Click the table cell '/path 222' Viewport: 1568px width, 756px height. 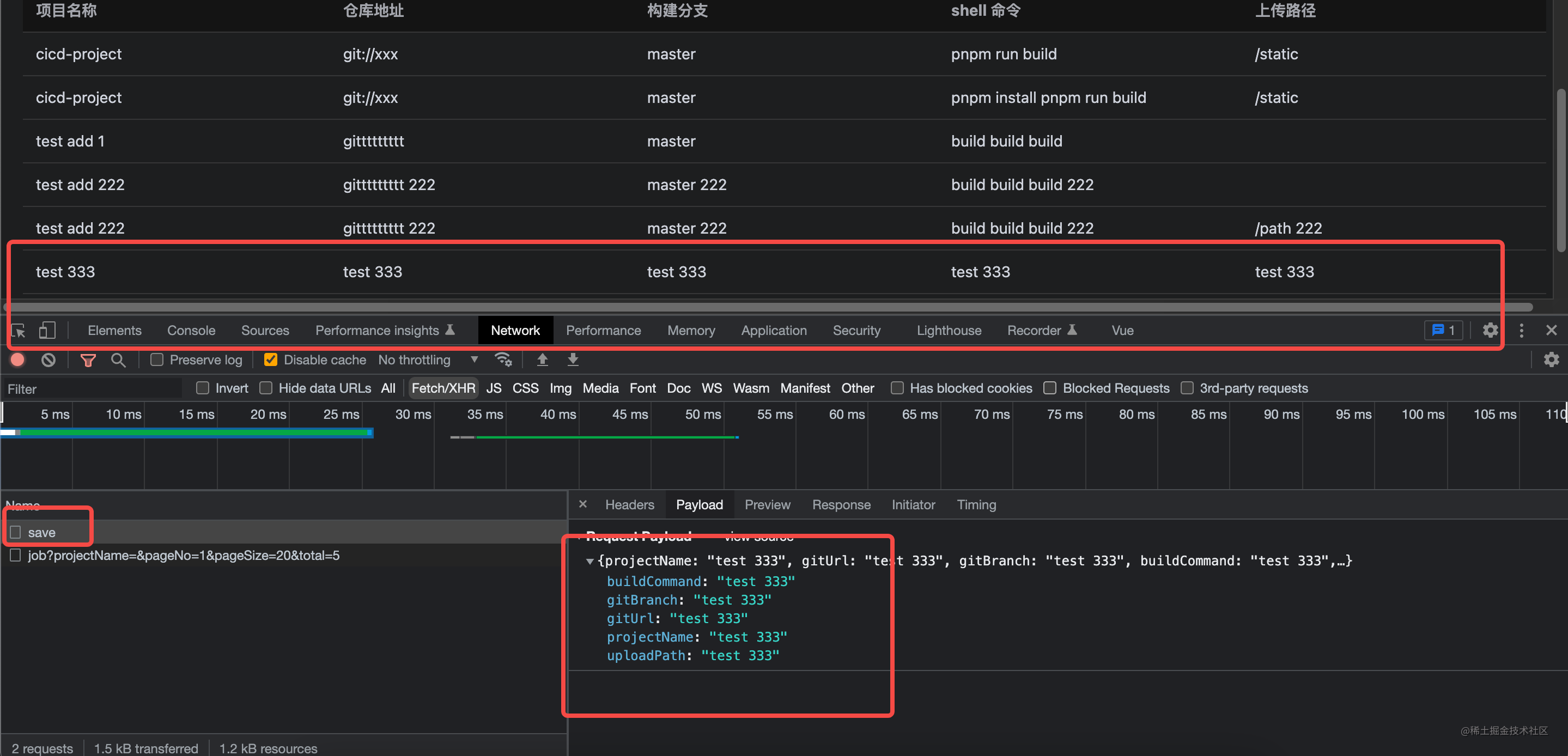1288,228
